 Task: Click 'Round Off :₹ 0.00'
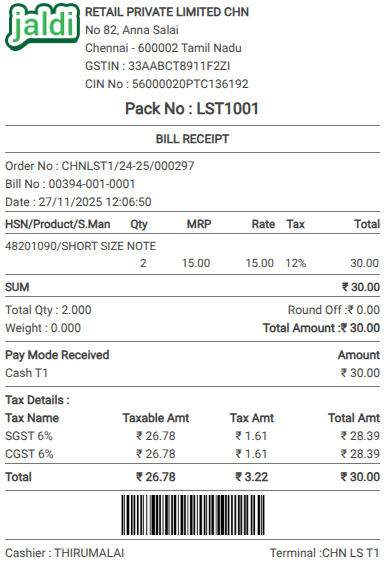tap(334, 310)
